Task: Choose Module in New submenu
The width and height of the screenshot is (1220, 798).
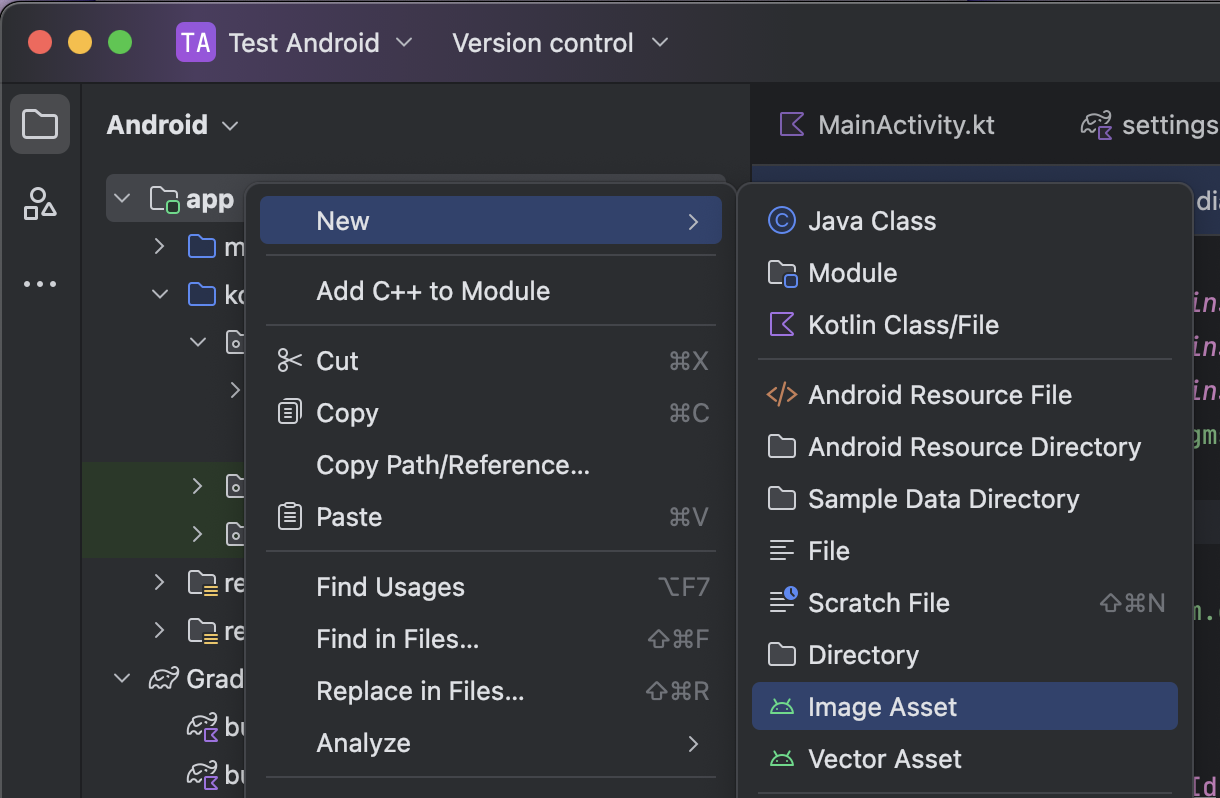Action: click(965, 273)
